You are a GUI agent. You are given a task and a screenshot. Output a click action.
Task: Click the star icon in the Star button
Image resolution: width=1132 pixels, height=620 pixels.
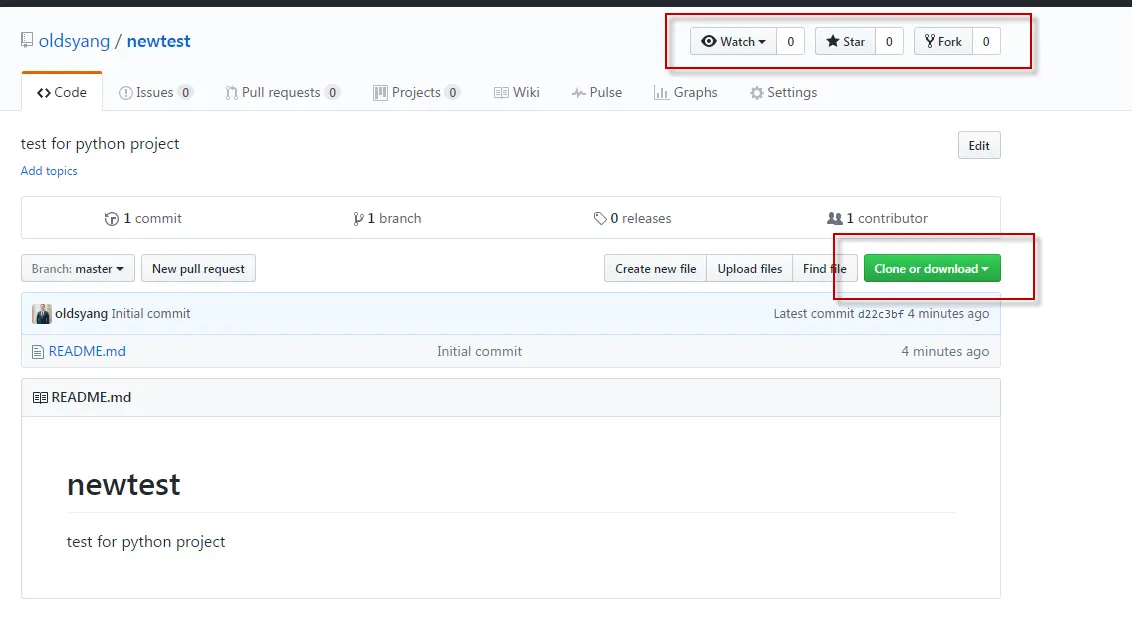point(832,41)
